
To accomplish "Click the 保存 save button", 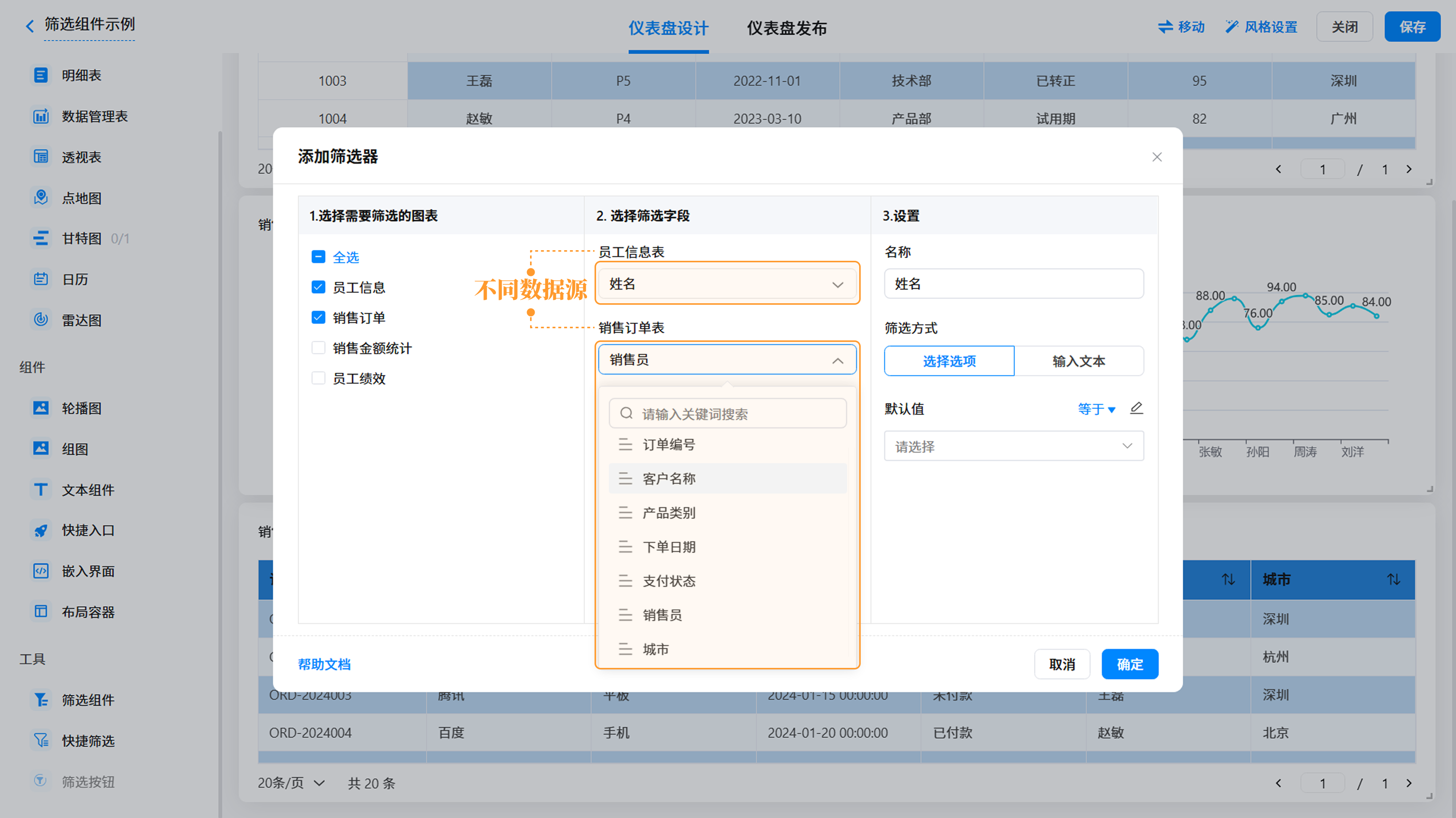I will point(1412,27).
